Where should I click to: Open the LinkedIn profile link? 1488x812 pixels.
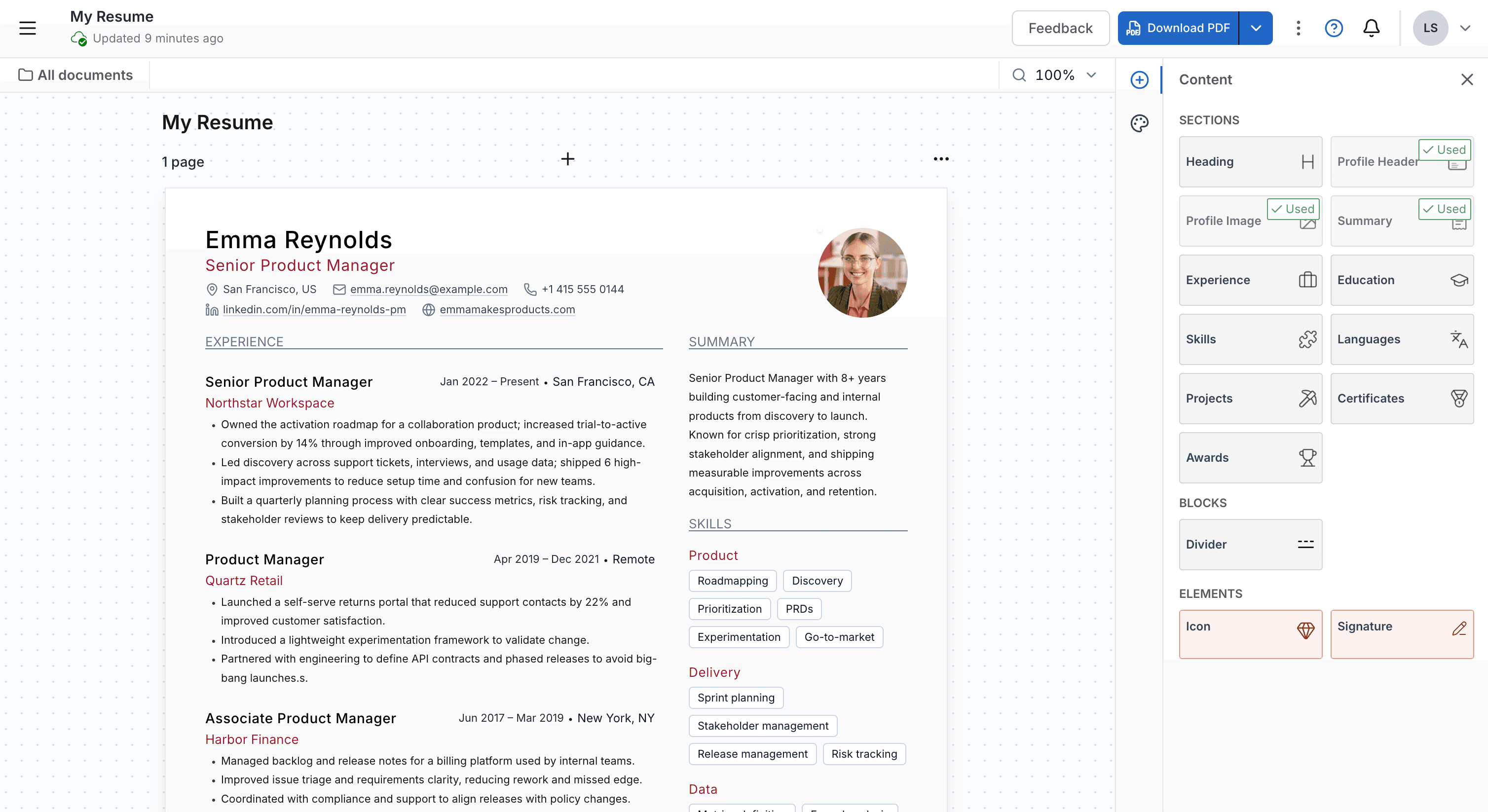click(314, 309)
